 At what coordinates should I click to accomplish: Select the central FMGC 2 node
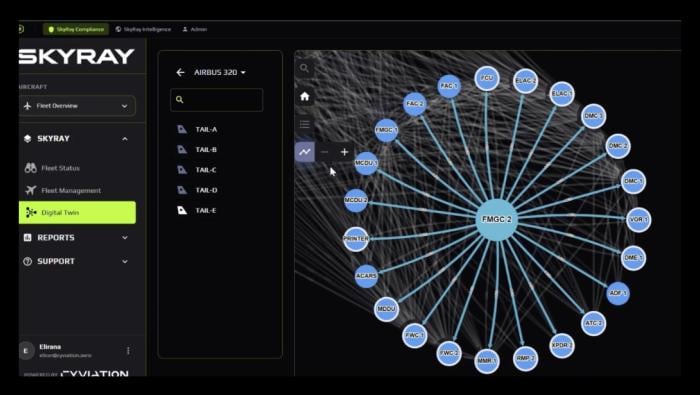point(496,220)
